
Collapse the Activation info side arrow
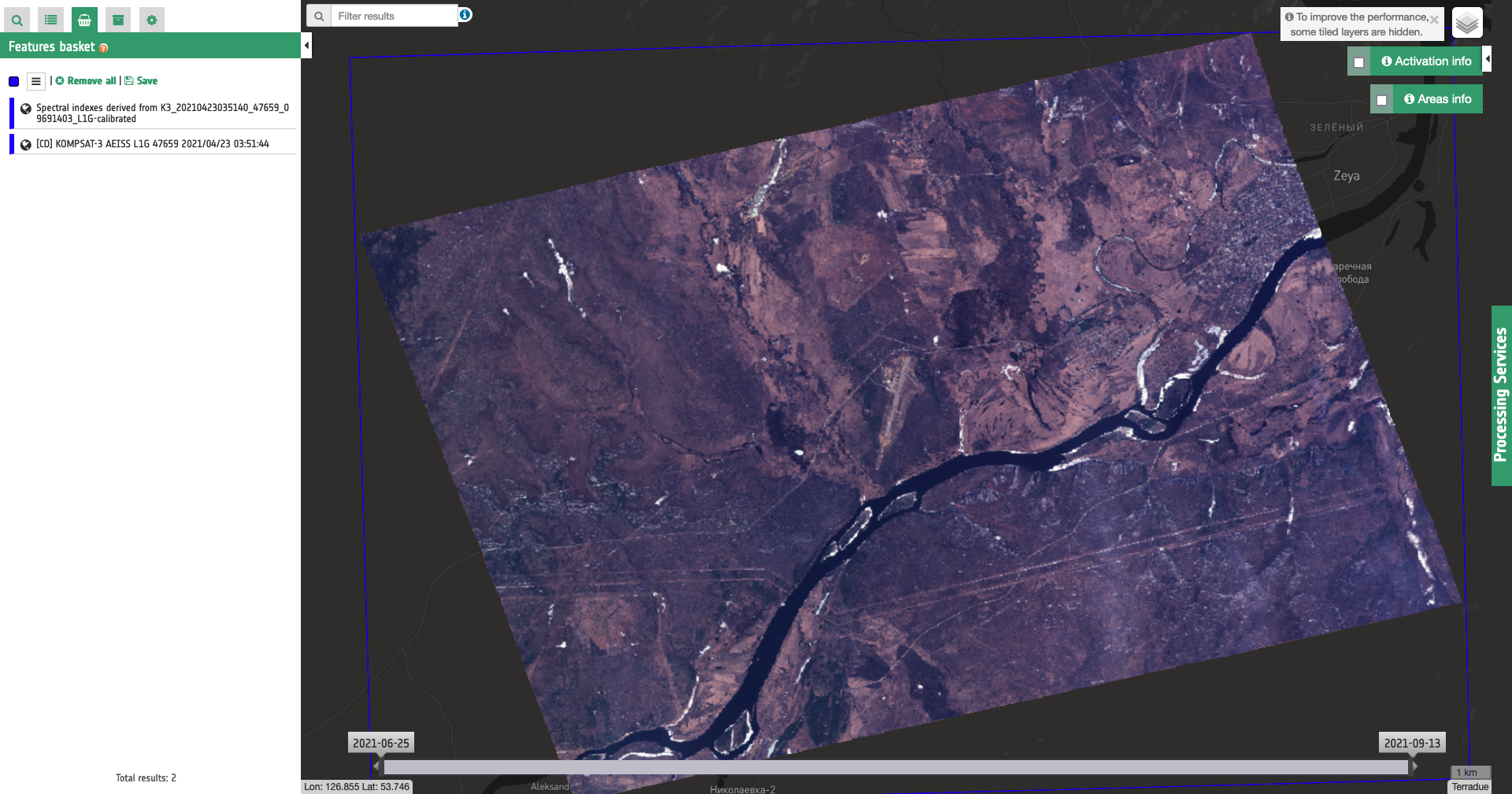point(1488,59)
